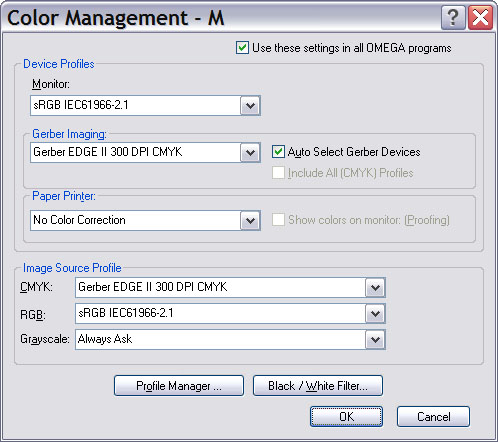Click the Cancel button
498x442 pixels.
(433, 416)
